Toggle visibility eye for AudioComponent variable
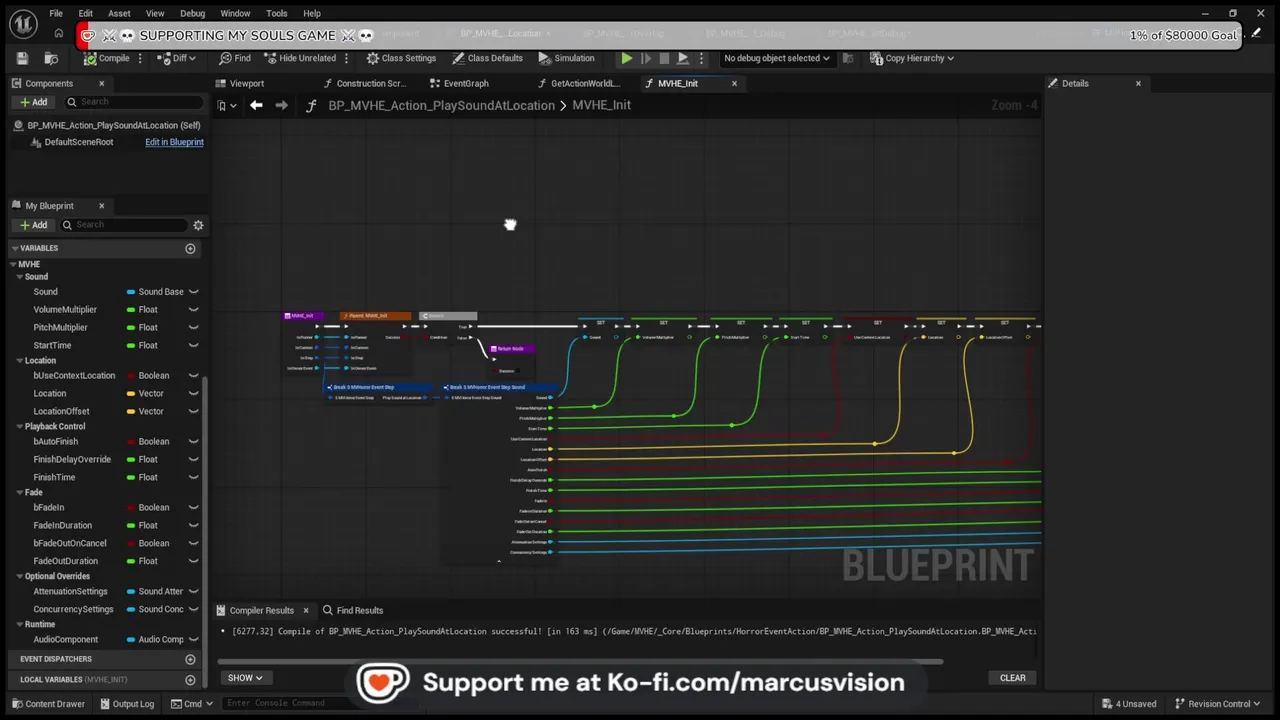This screenshot has width=1280, height=720. (193, 640)
